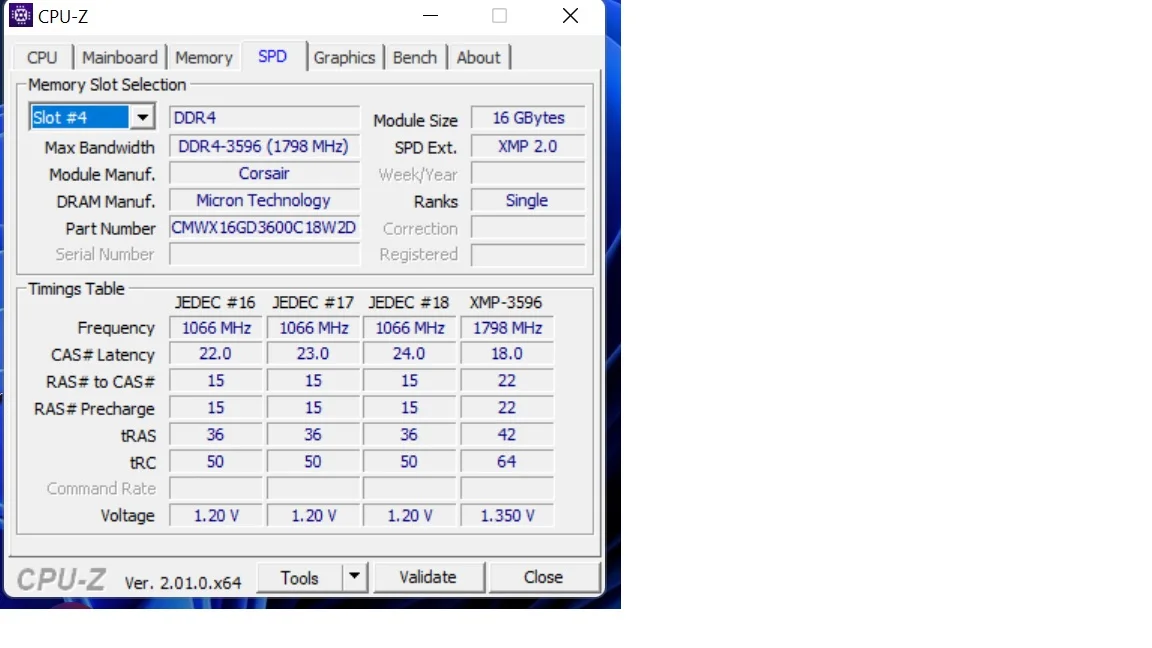Click Module Size value 16 GBytes
The height and width of the screenshot is (648, 1152).
coord(528,118)
